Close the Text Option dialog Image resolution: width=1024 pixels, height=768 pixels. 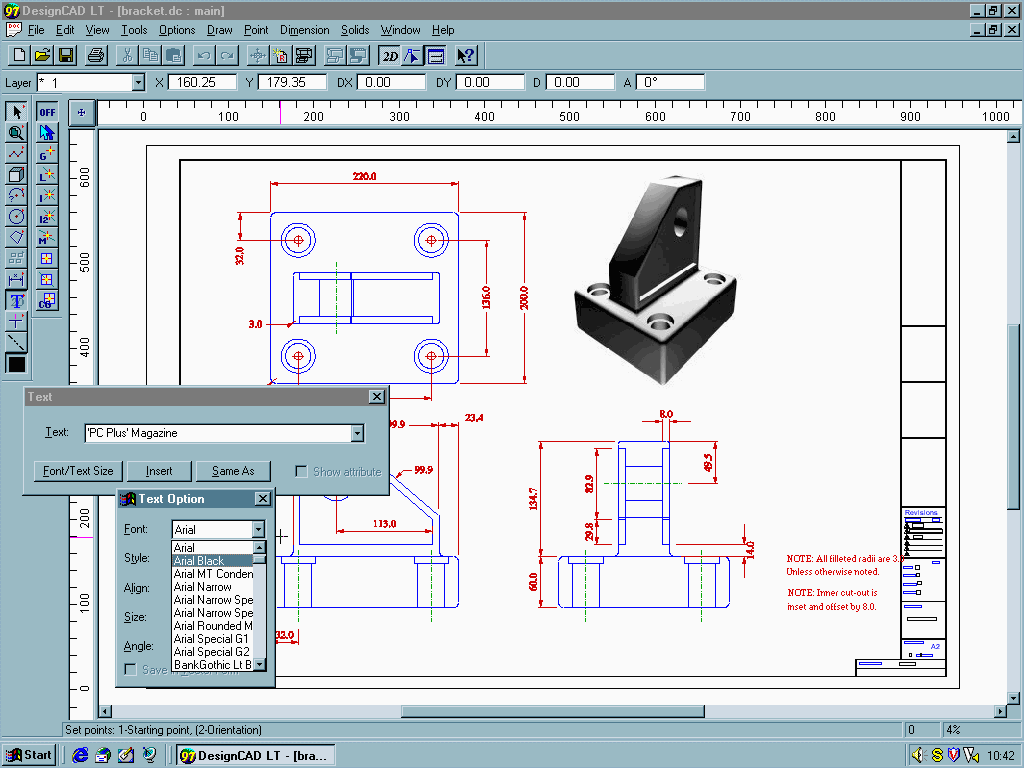tap(262, 499)
